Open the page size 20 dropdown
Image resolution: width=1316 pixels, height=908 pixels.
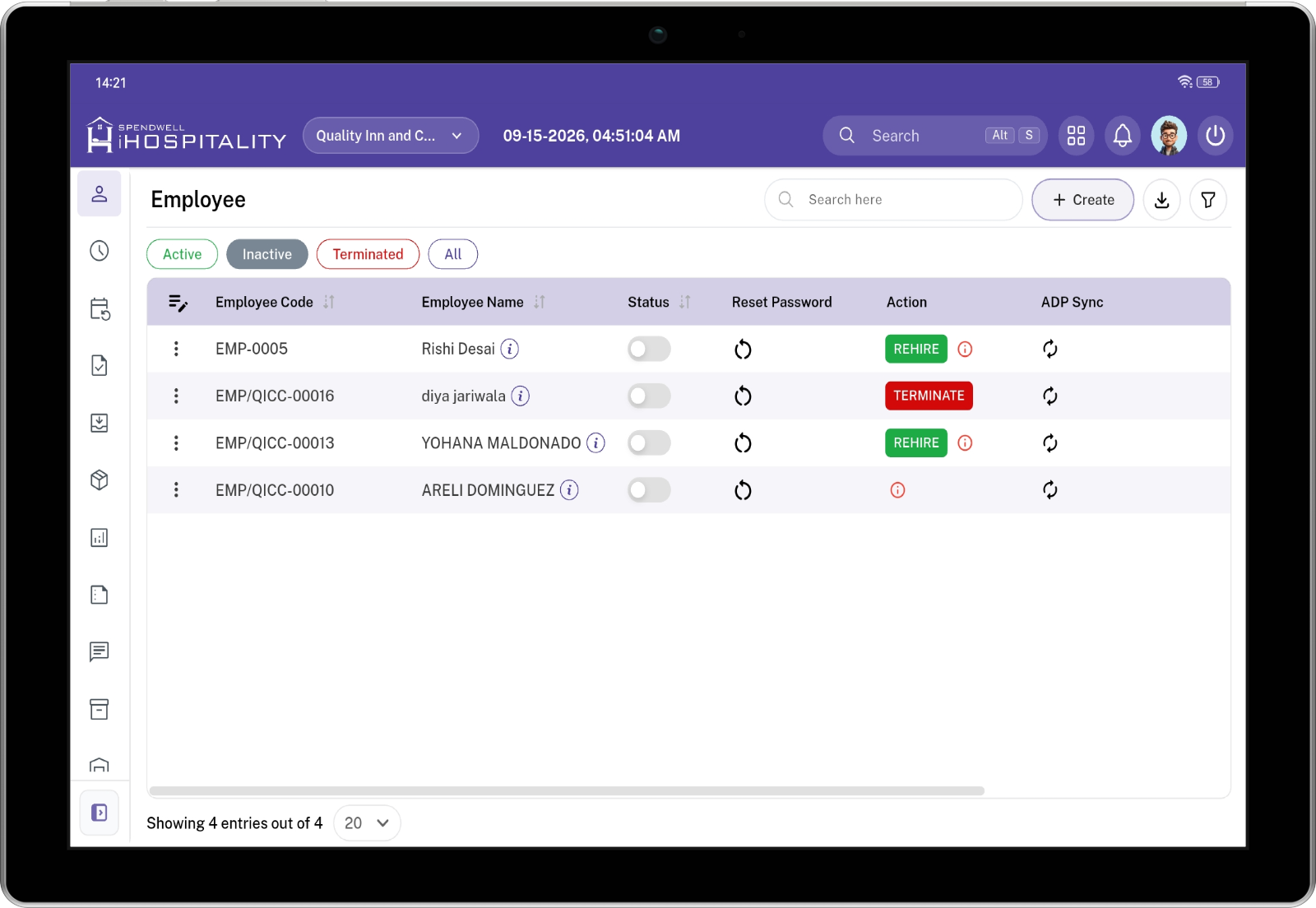(367, 823)
